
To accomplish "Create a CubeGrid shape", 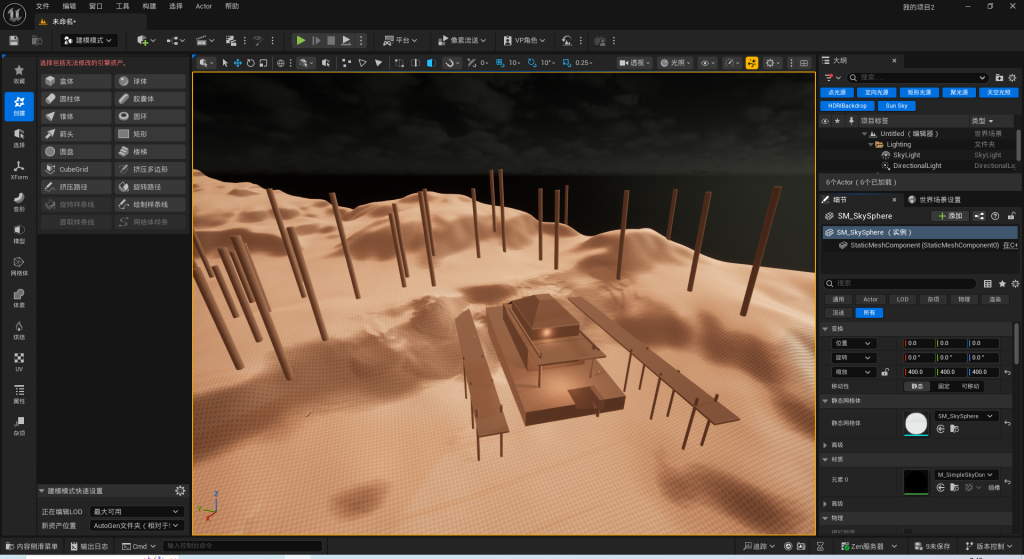I will pyautogui.click(x=76, y=169).
